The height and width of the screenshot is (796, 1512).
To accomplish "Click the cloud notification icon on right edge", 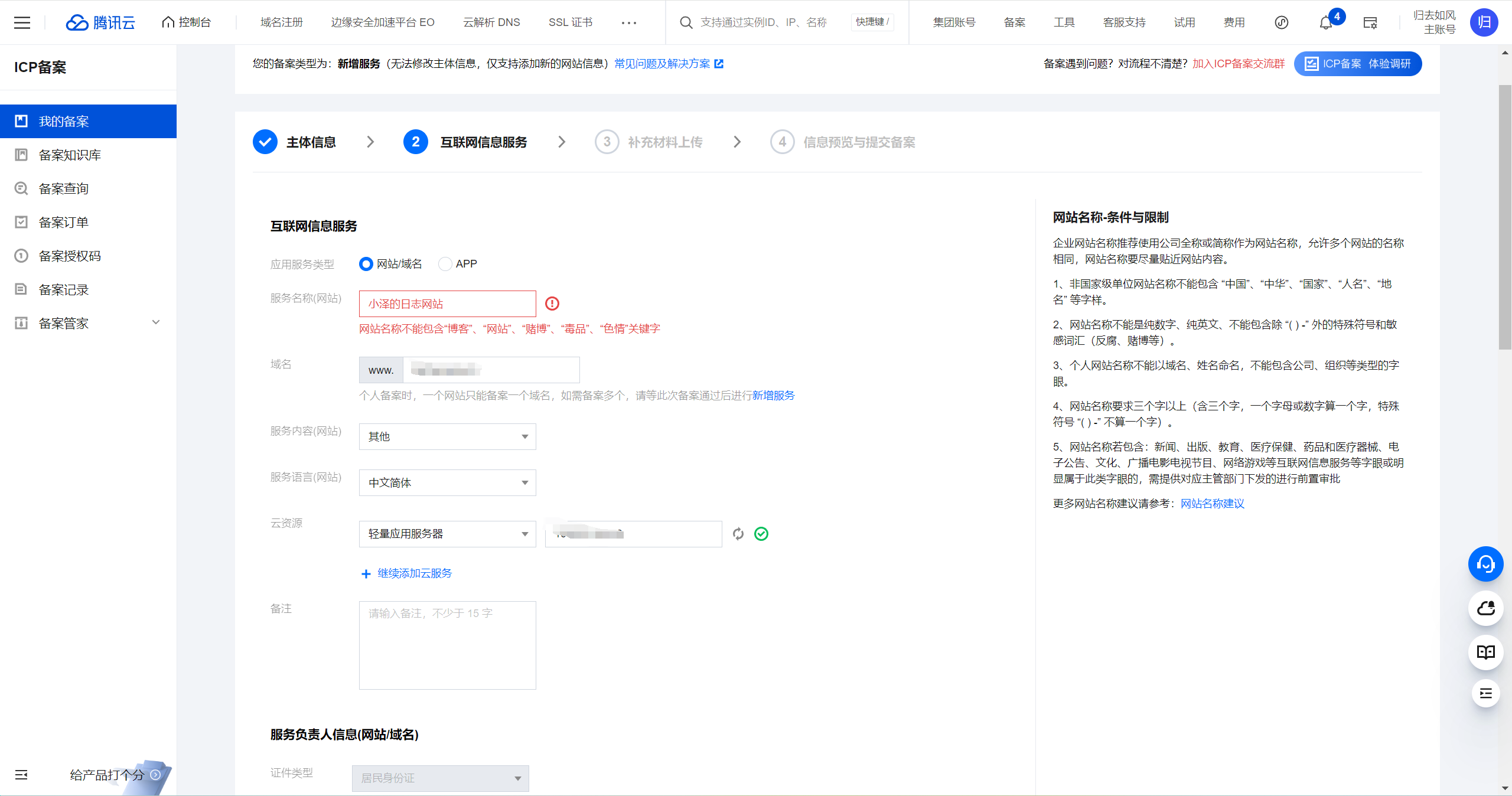I will tap(1485, 608).
